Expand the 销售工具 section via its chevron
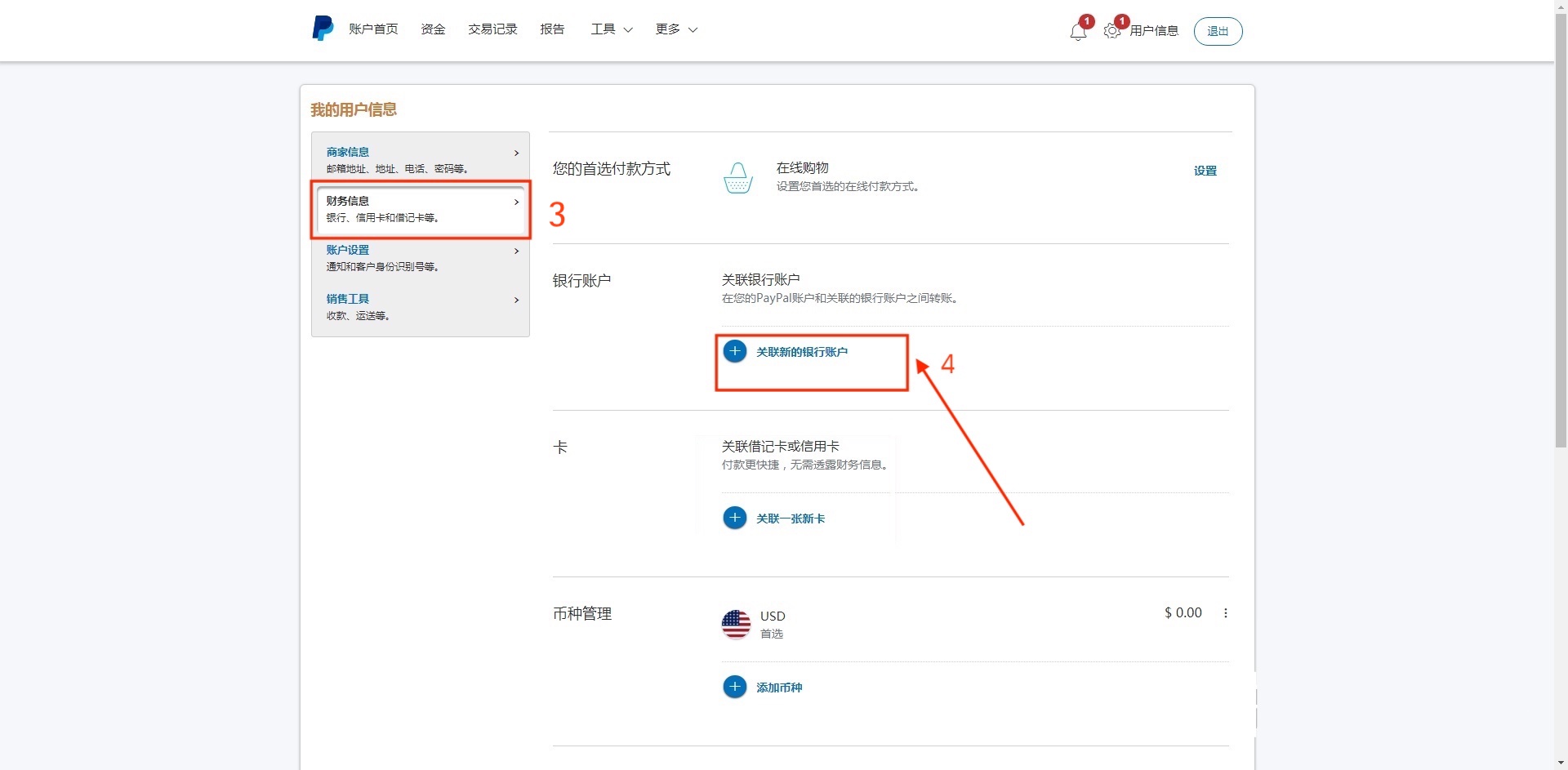Viewport: 1568px width, 770px height. [516, 300]
